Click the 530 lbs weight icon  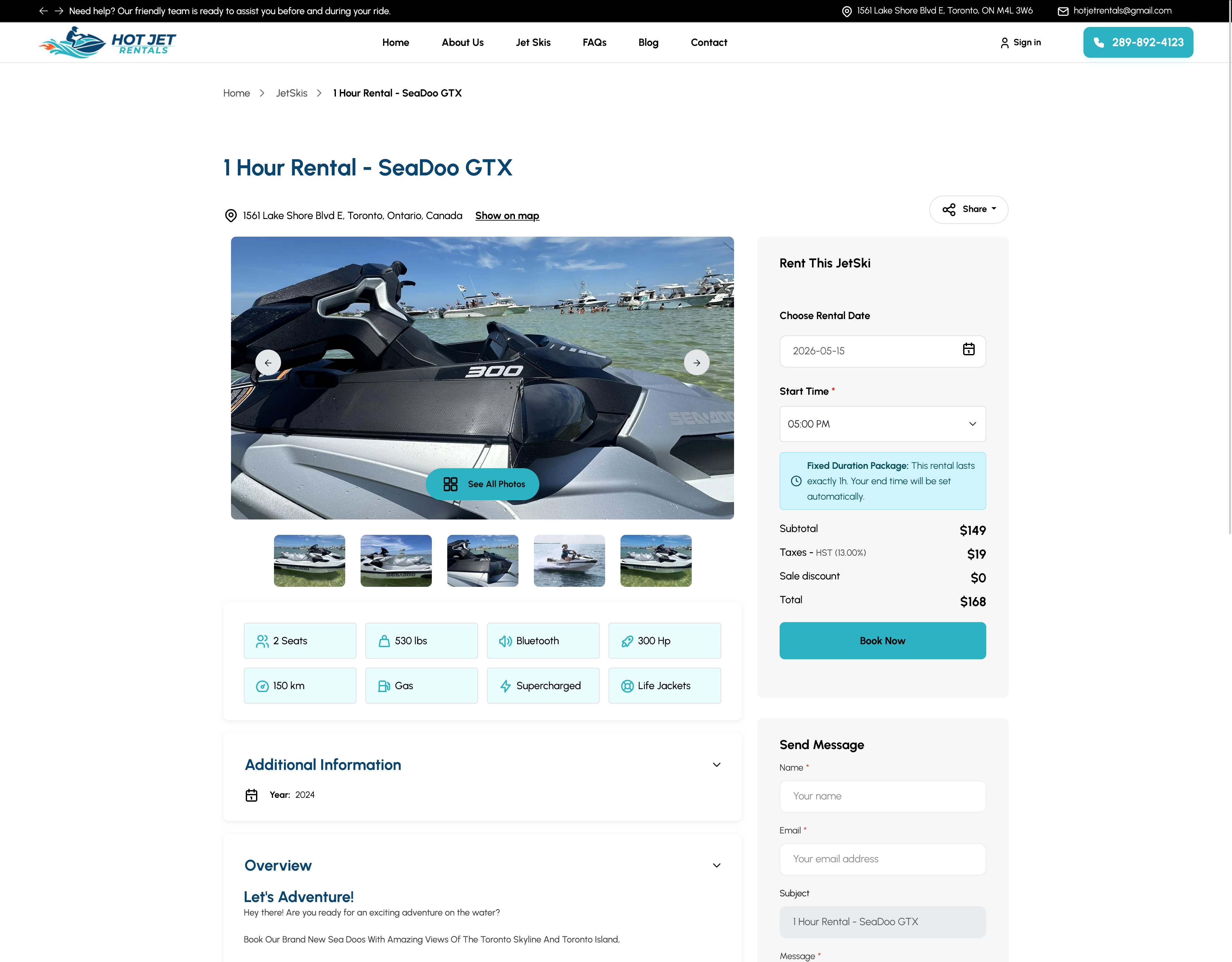tap(384, 641)
